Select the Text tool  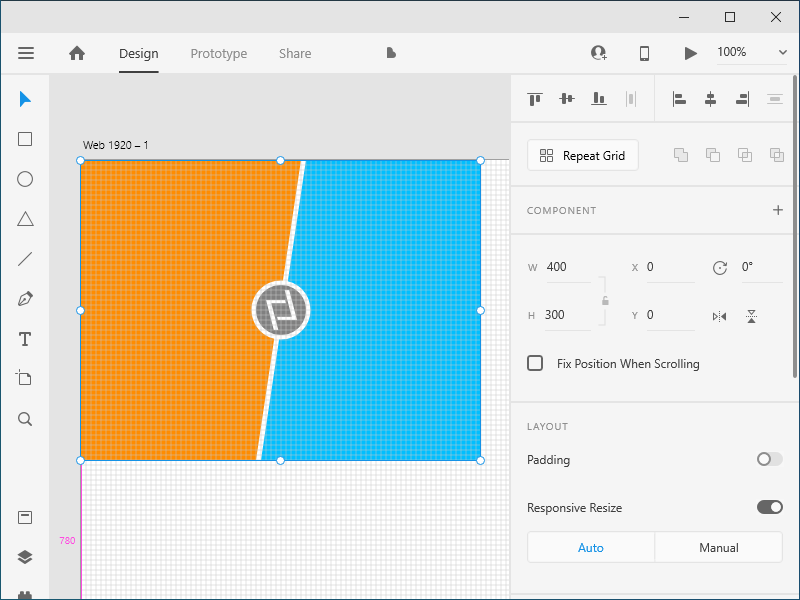tap(25, 339)
